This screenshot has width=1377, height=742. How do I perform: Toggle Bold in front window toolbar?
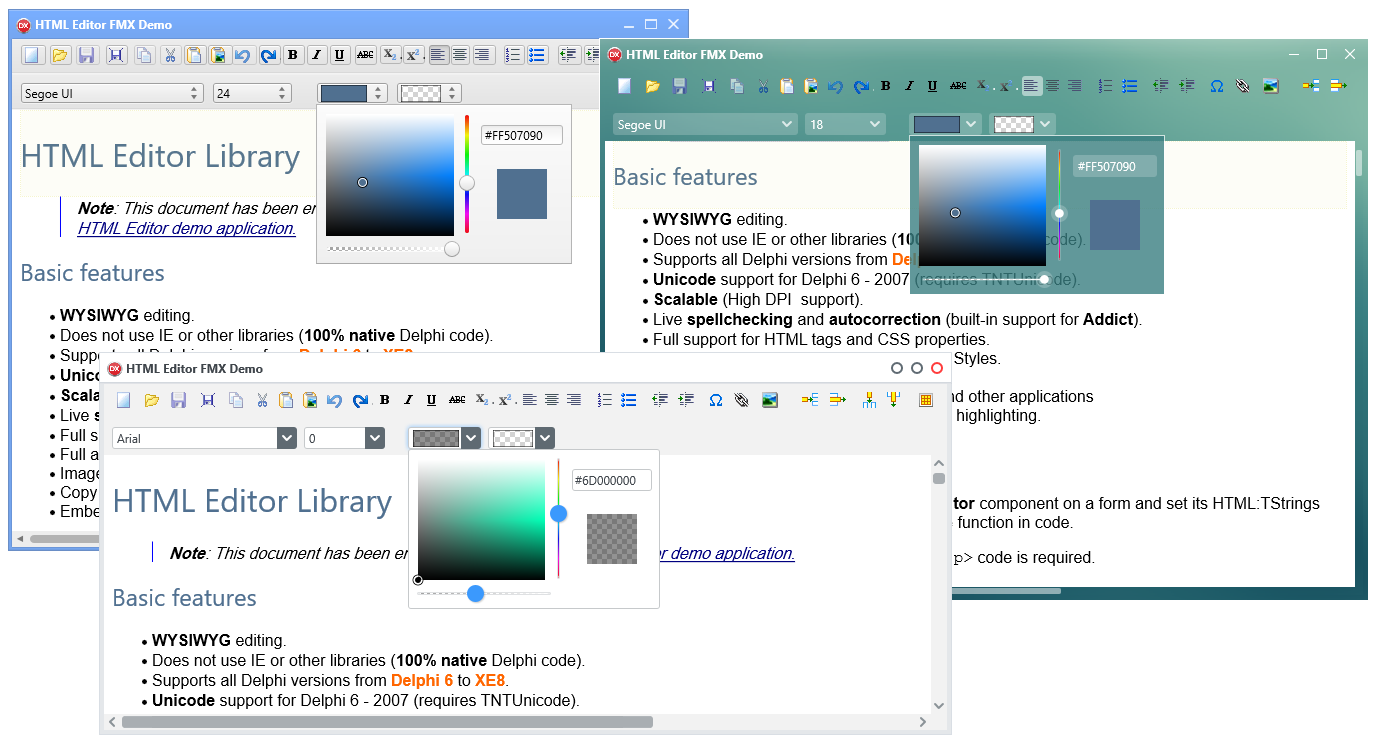385,400
